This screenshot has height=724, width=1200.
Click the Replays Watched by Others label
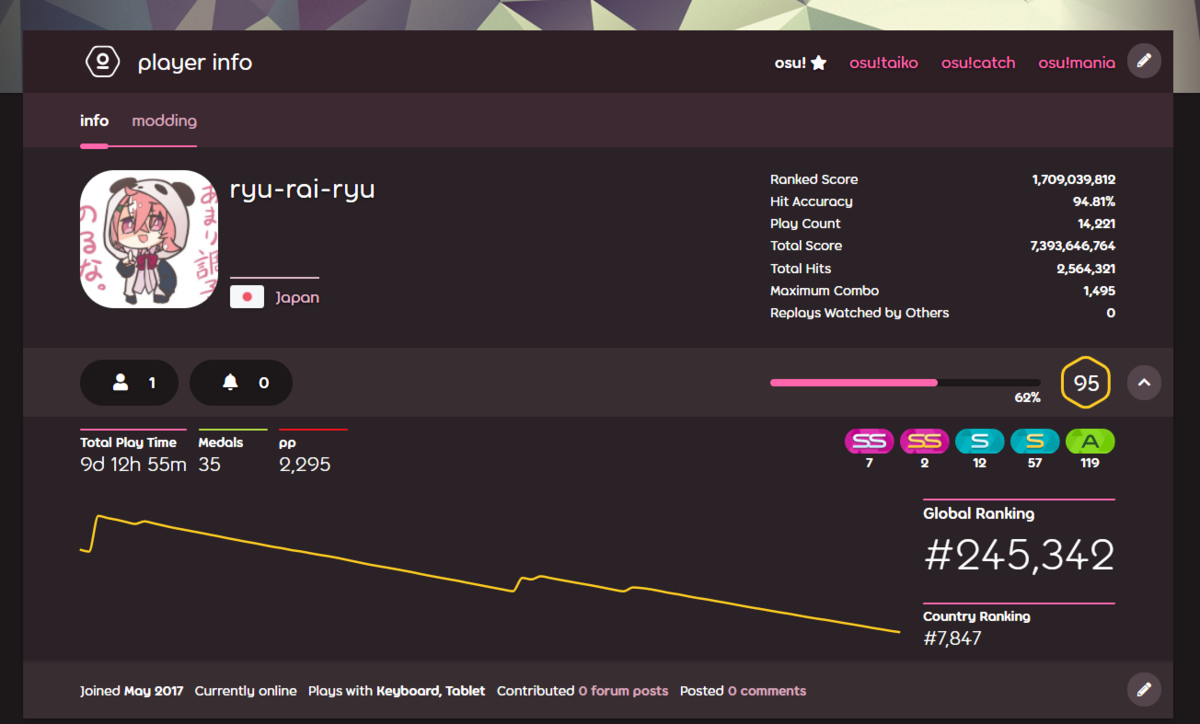coord(859,313)
